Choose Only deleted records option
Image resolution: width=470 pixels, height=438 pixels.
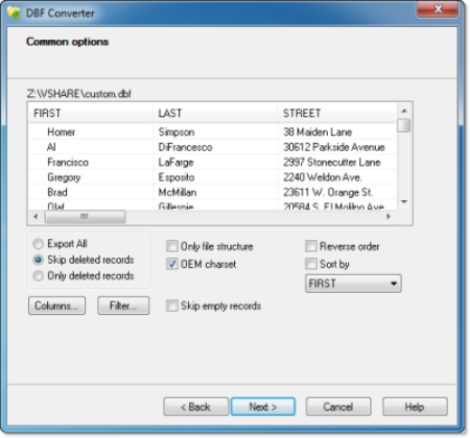pos(38,276)
